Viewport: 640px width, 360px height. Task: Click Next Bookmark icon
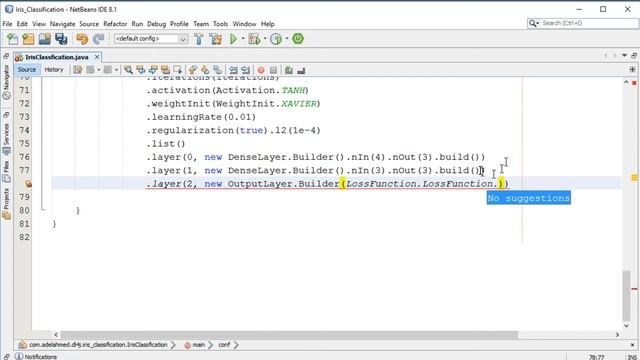(x=205, y=70)
